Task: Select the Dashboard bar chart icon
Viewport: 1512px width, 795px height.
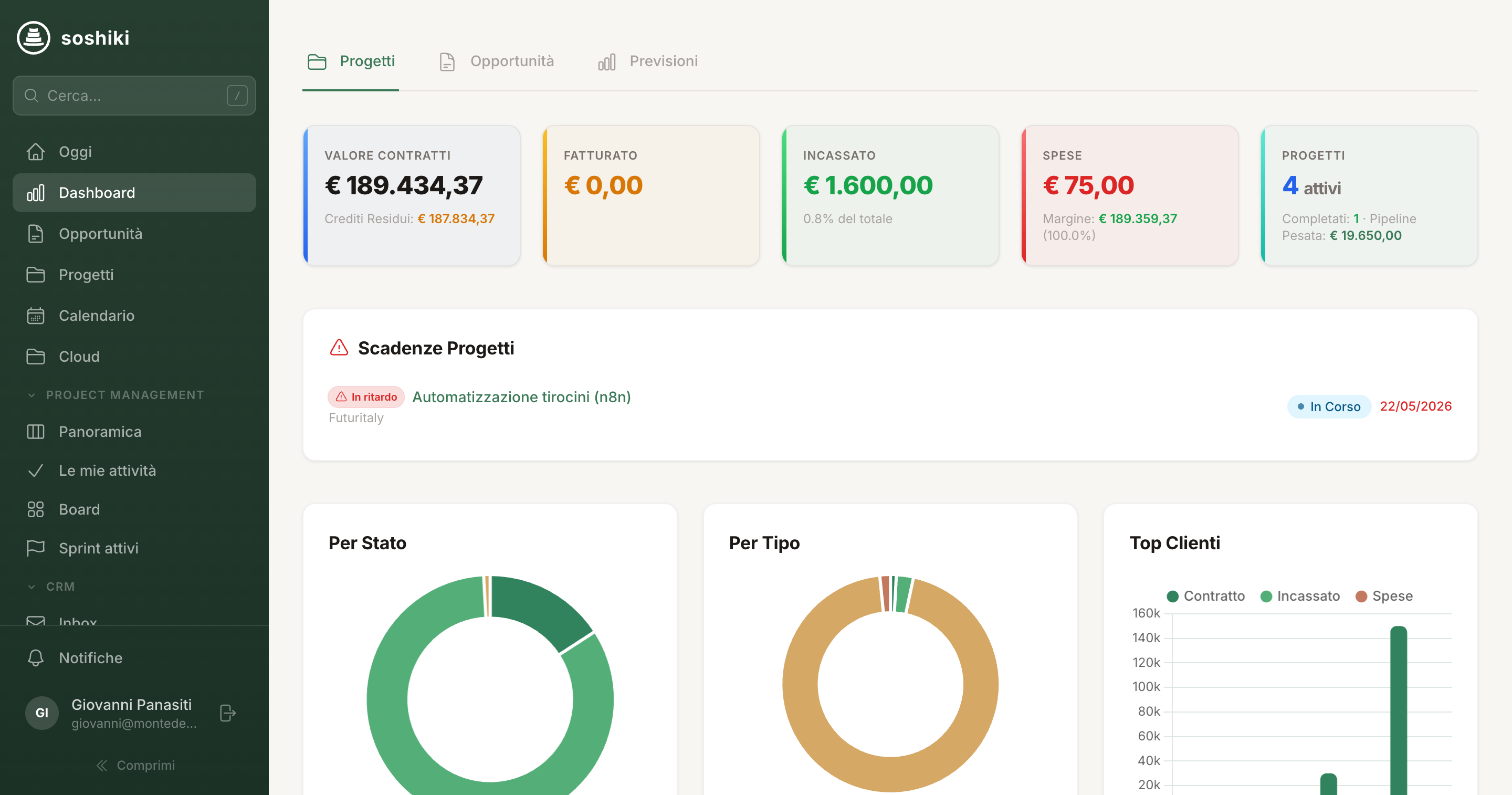Action: coord(36,193)
